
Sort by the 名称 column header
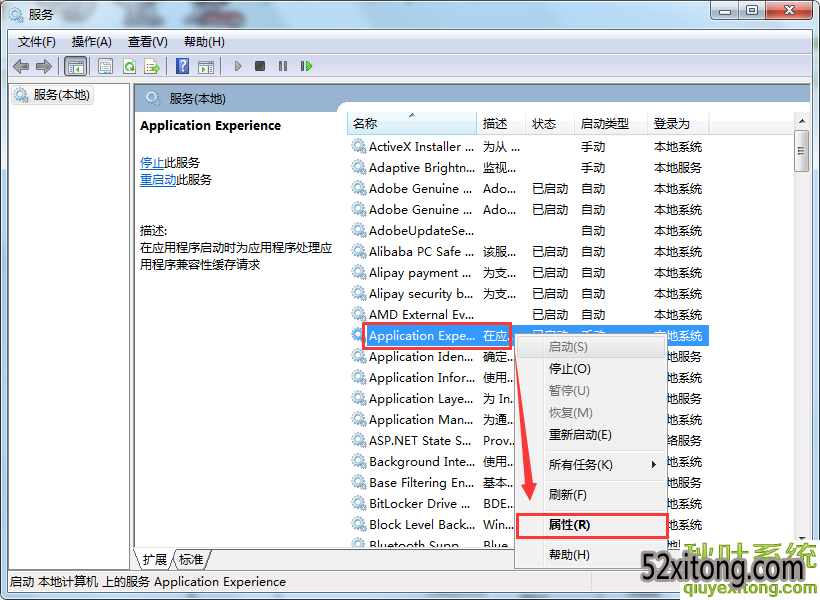click(x=412, y=123)
